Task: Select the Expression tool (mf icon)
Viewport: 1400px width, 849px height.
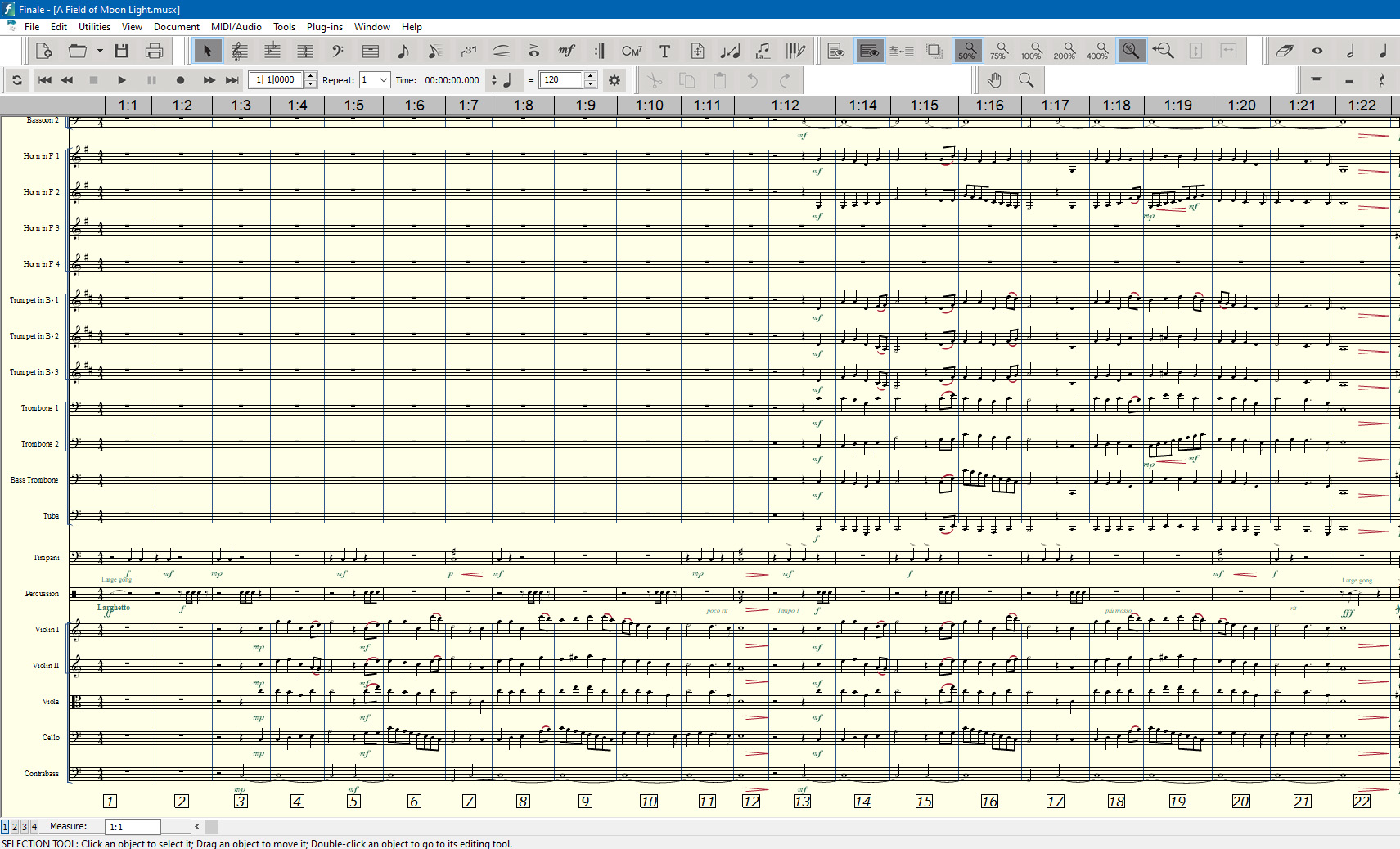Action: tap(566, 52)
